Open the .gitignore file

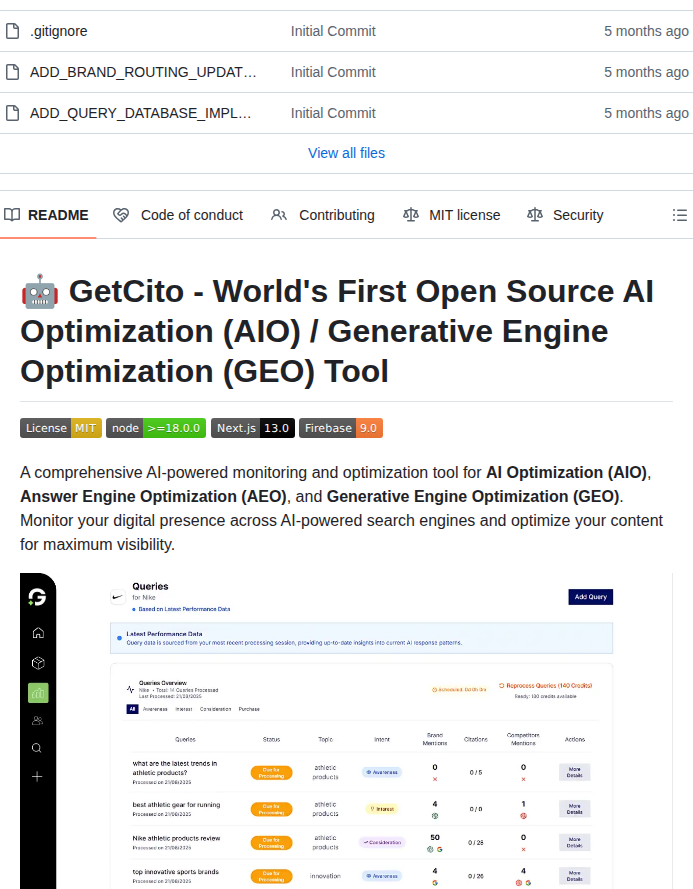[x=58, y=31]
